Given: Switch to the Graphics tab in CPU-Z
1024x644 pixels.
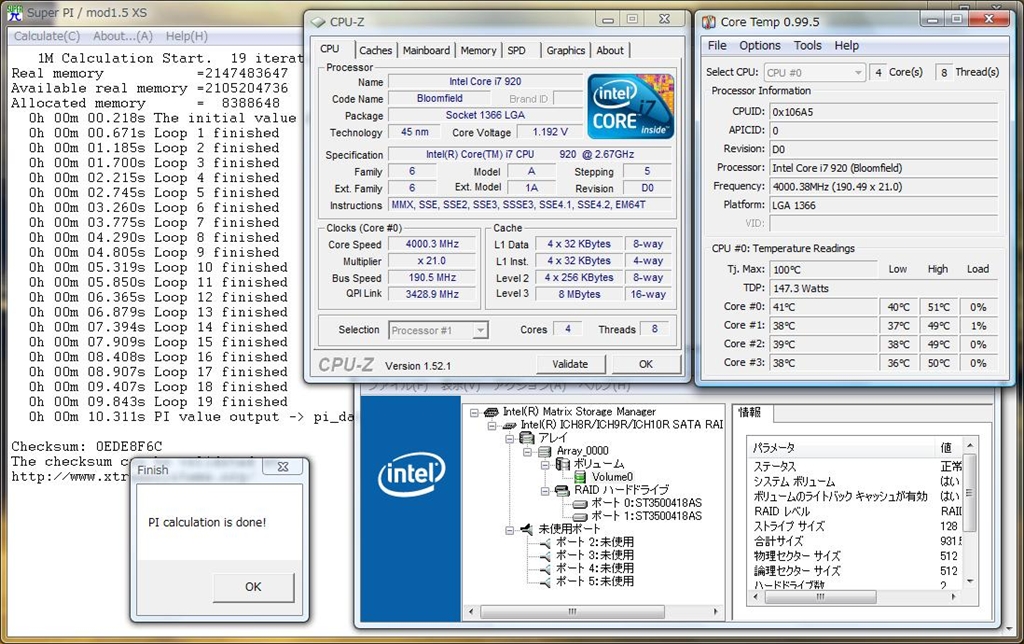Looking at the screenshot, I should coord(566,50).
